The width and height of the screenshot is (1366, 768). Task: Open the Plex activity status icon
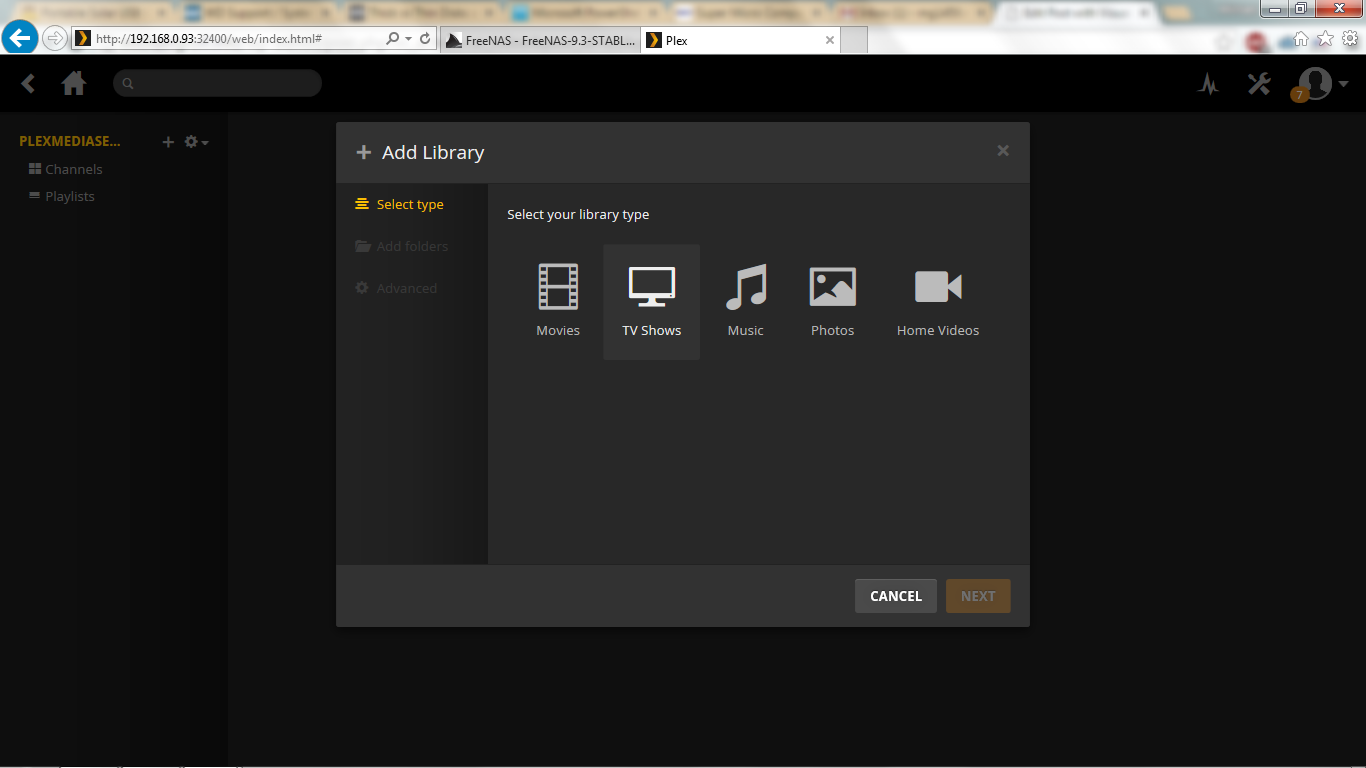1208,84
